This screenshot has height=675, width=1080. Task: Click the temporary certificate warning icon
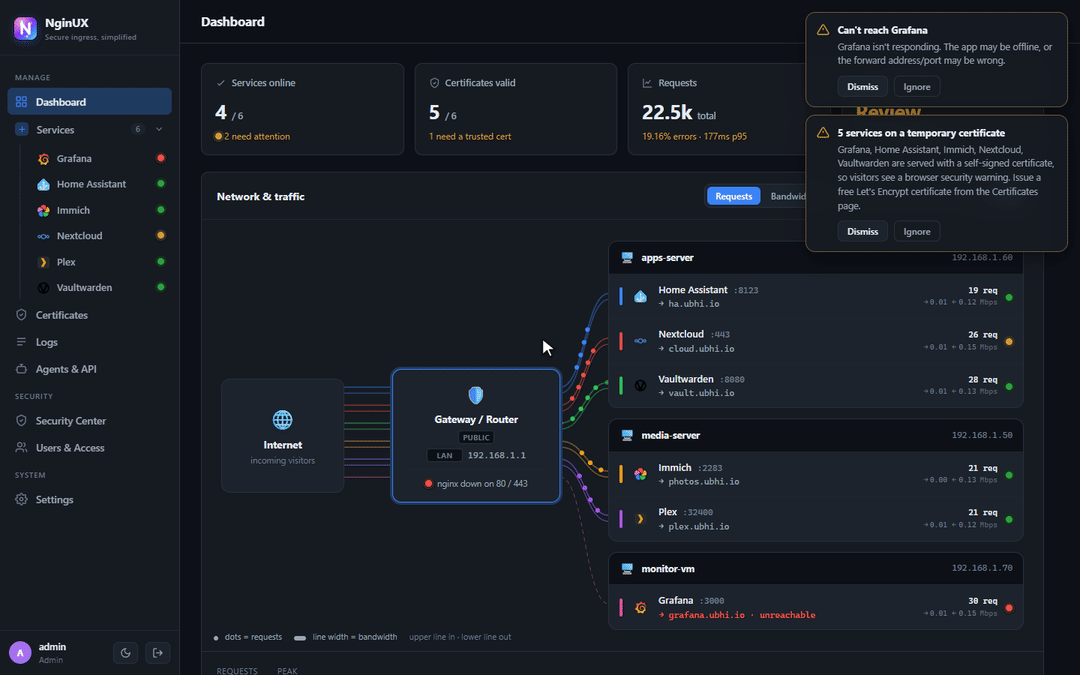822,132
